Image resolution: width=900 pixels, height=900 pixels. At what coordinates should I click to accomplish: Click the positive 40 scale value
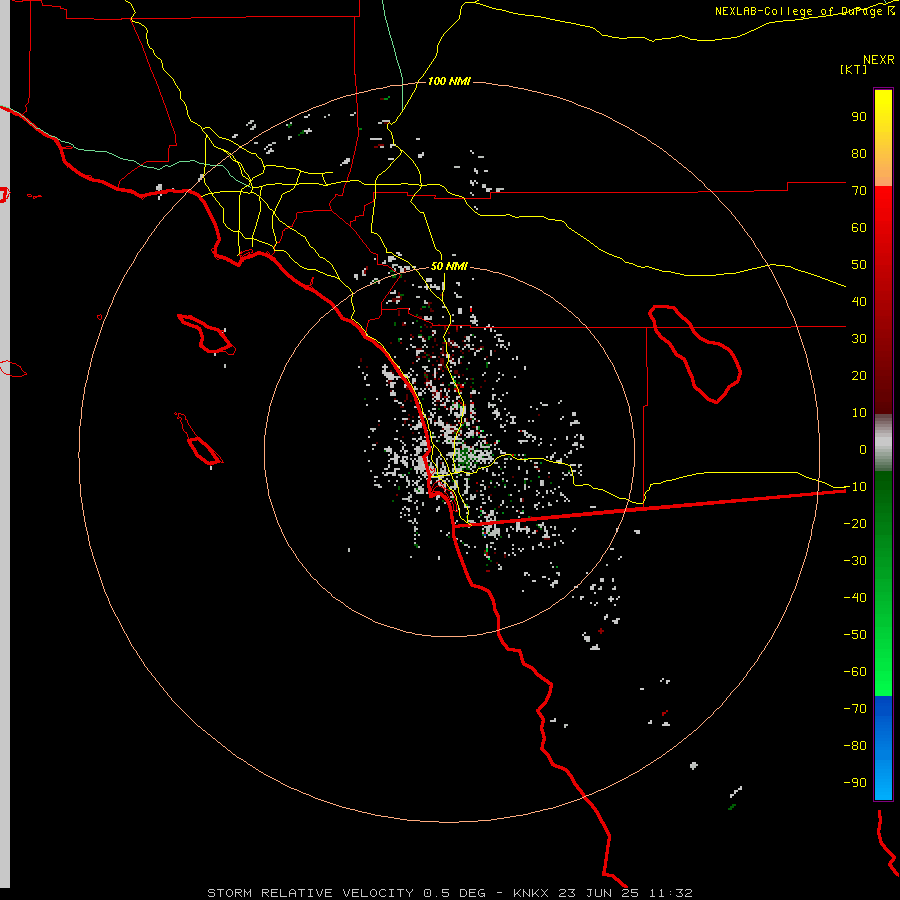tap(859, 301)
